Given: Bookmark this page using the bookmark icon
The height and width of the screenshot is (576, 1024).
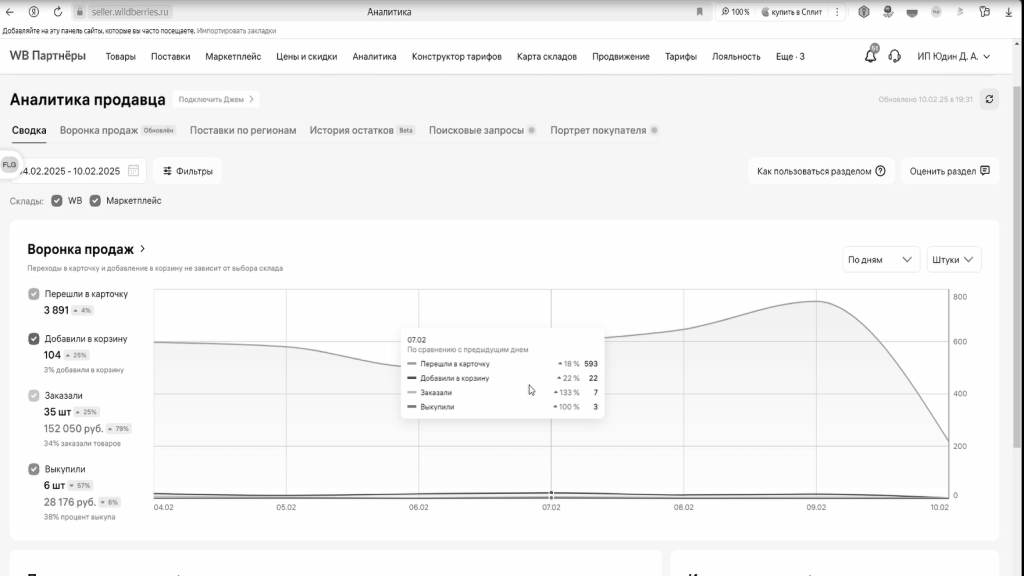Looking at the screenshot, I should tap(699, 12).
